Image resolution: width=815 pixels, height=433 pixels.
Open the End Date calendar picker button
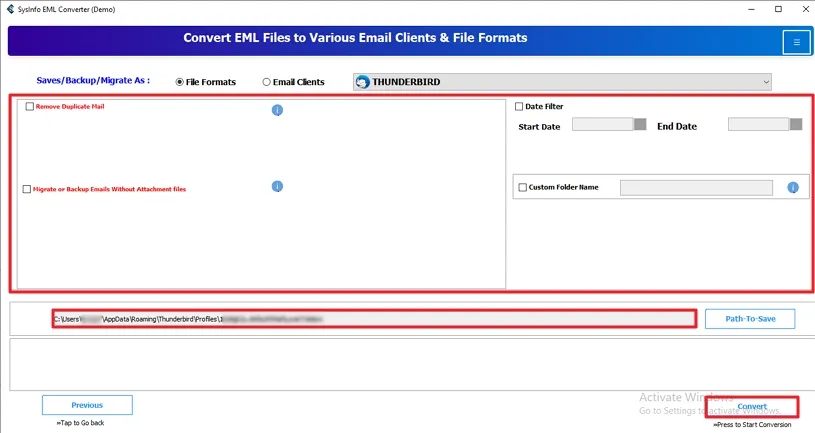click(x=796, y=124)
